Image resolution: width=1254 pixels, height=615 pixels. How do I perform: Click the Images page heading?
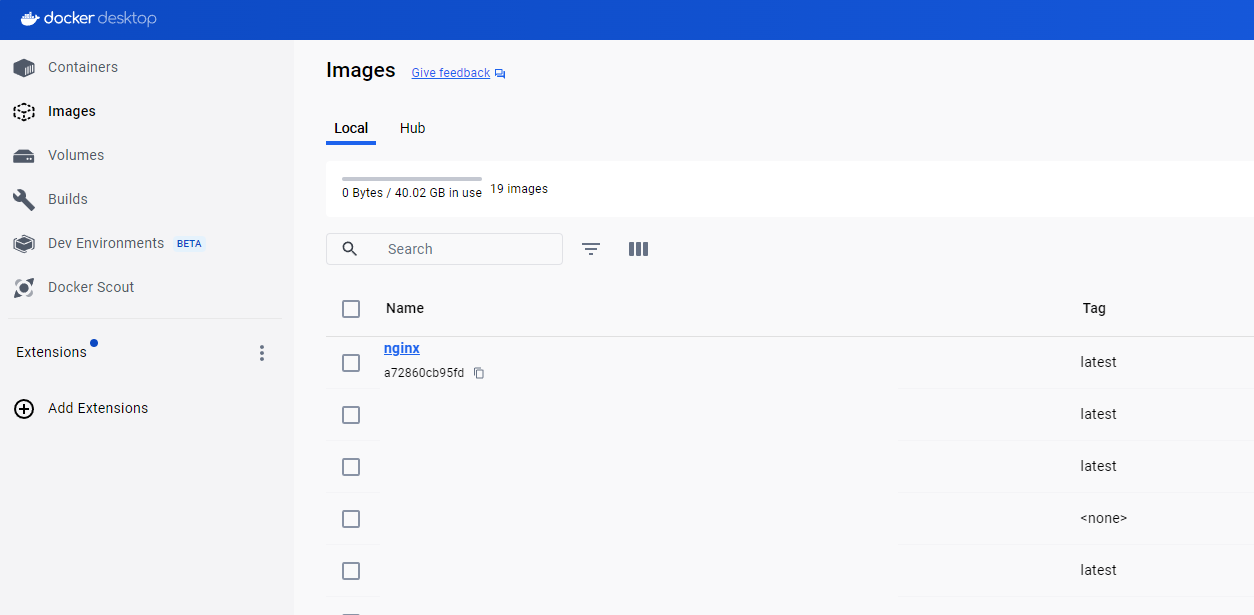coord(361,70)
